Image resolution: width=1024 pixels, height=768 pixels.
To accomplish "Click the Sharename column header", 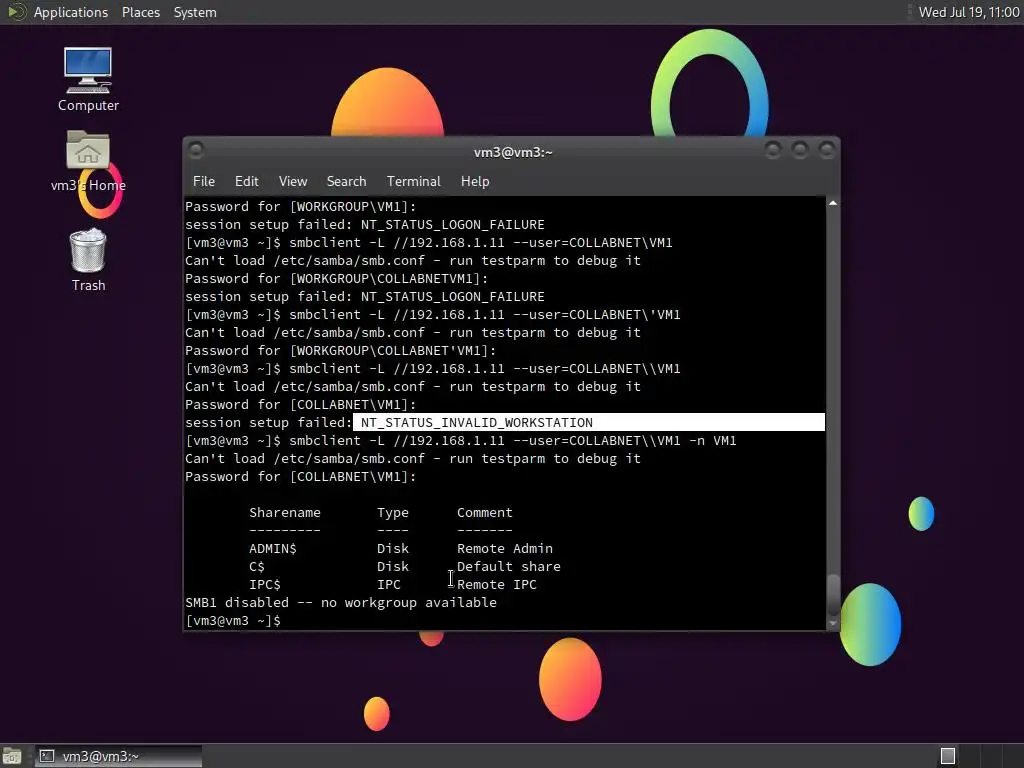I will pos(285,513).
